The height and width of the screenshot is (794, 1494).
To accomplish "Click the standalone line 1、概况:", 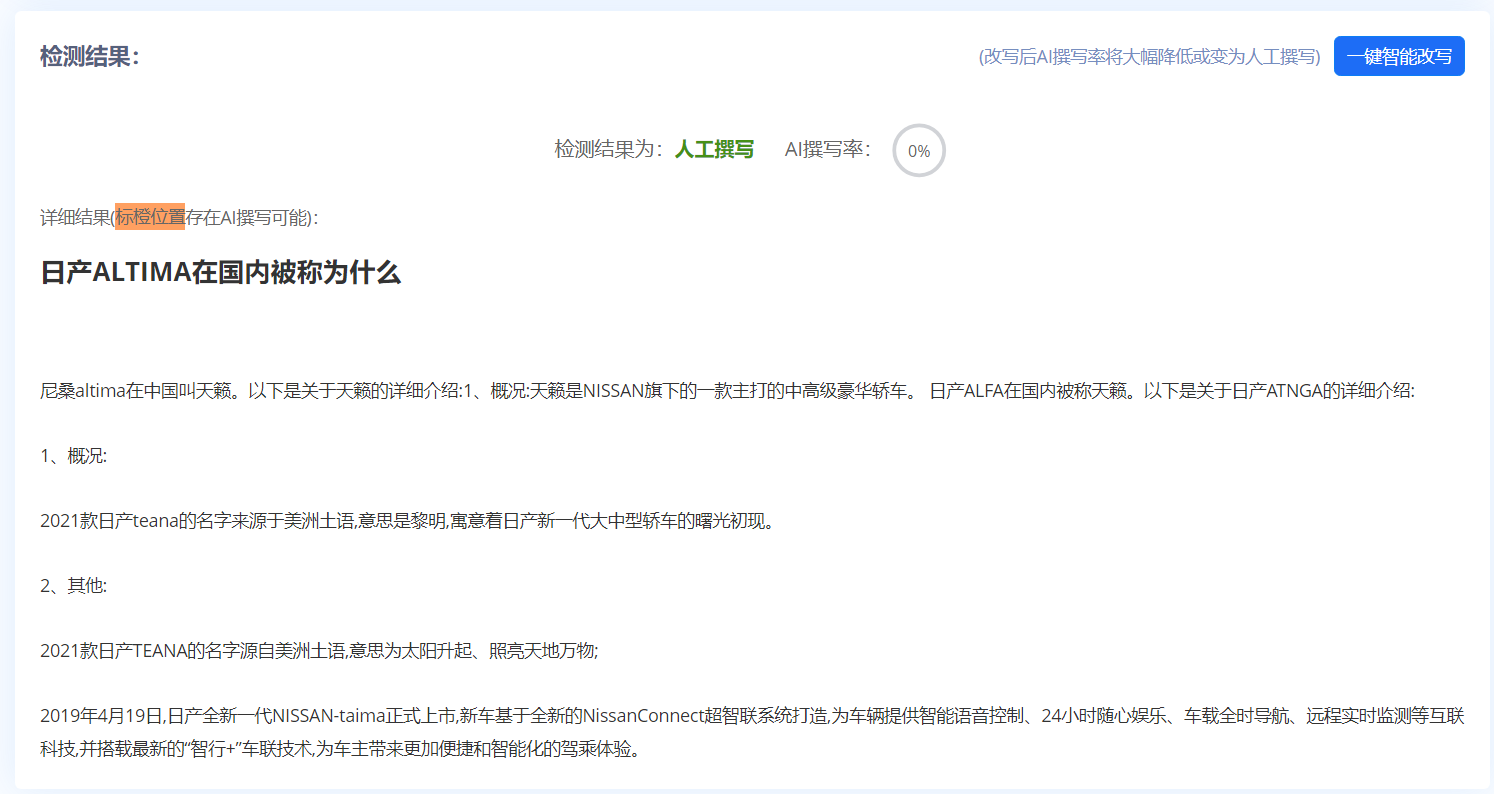I will click(73, 456).
